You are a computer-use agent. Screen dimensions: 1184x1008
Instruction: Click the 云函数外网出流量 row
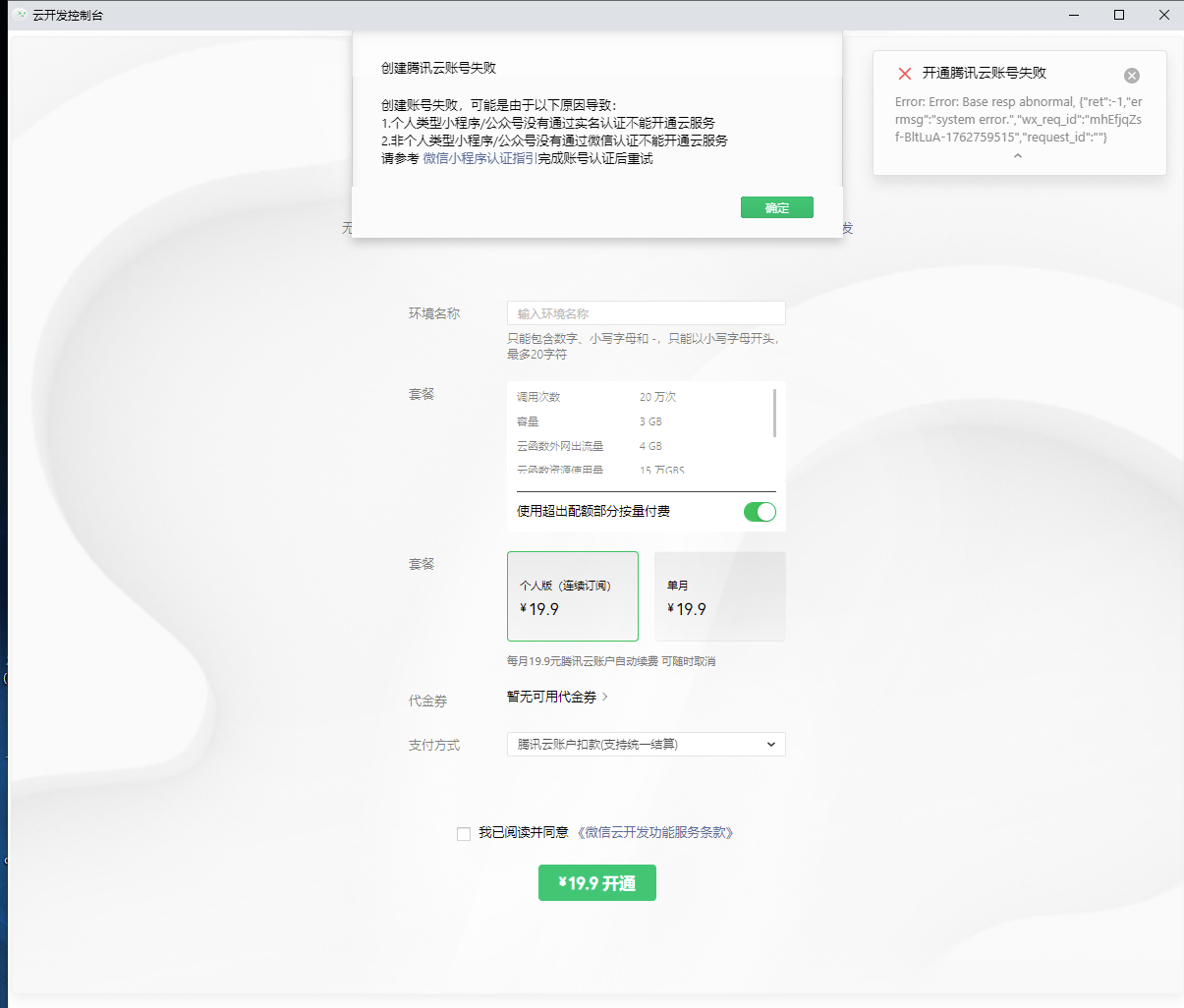coord(640,446)
